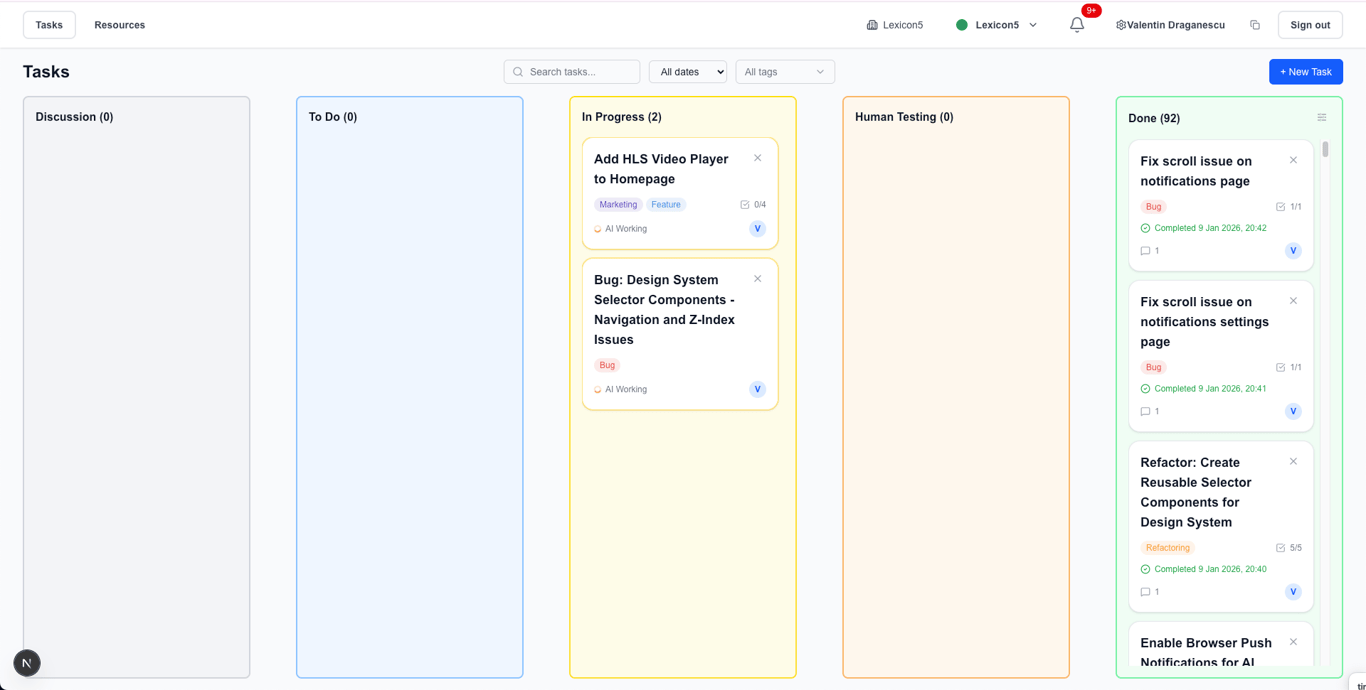Viewport: 1366px width, 690px height.
Task: Switch to the Resources tab
Action: coord(119,24)
